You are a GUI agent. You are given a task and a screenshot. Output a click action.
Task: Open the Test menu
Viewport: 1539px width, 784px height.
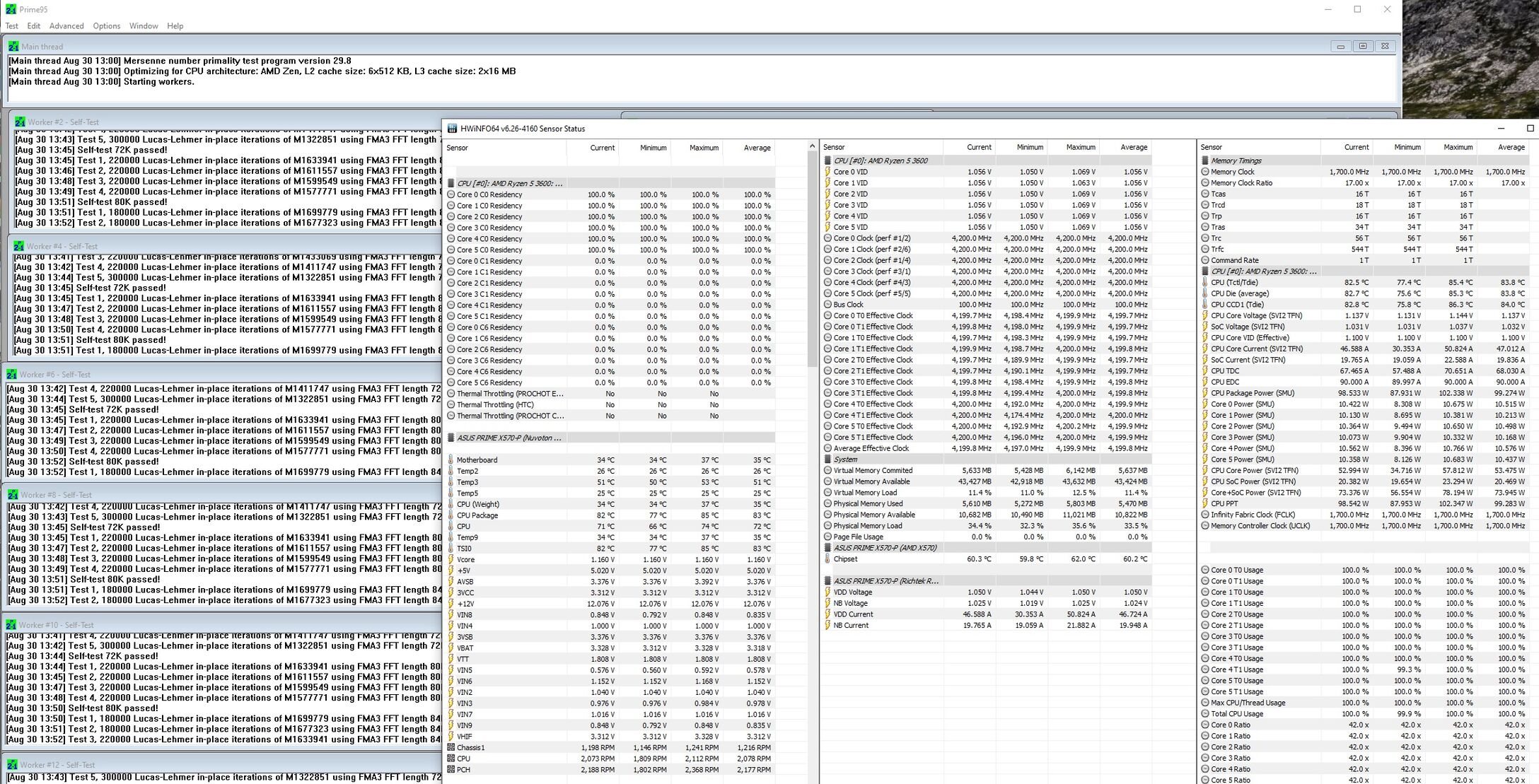point(12,26)
